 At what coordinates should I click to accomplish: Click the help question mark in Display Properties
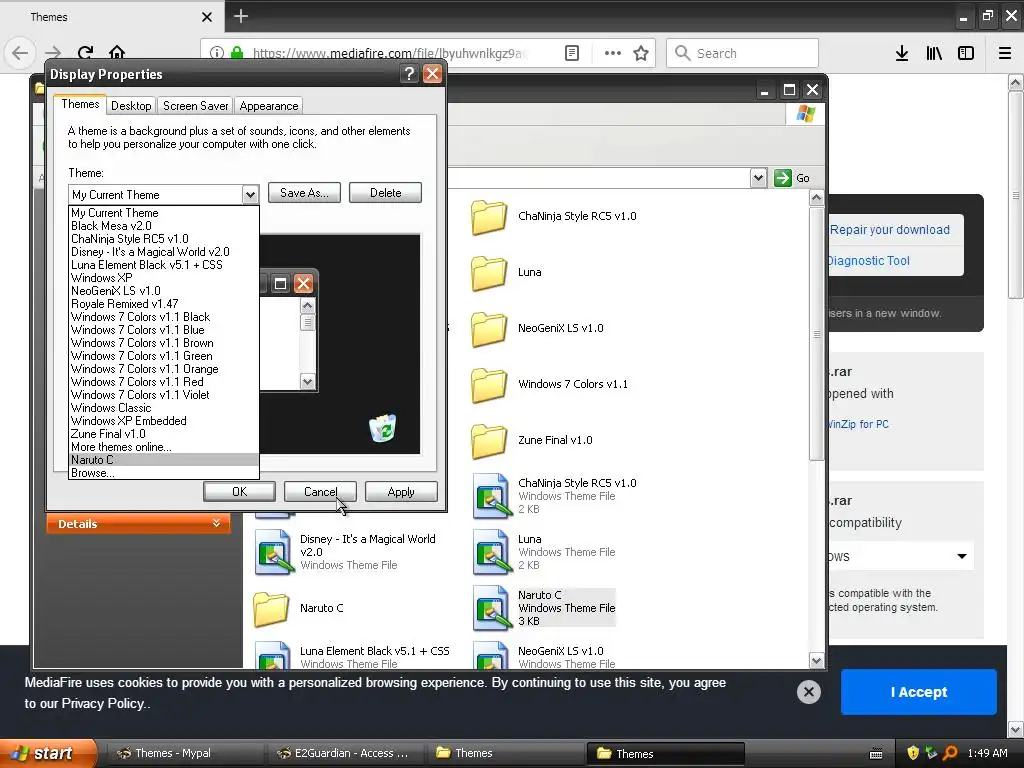click(x=409, y=74)
